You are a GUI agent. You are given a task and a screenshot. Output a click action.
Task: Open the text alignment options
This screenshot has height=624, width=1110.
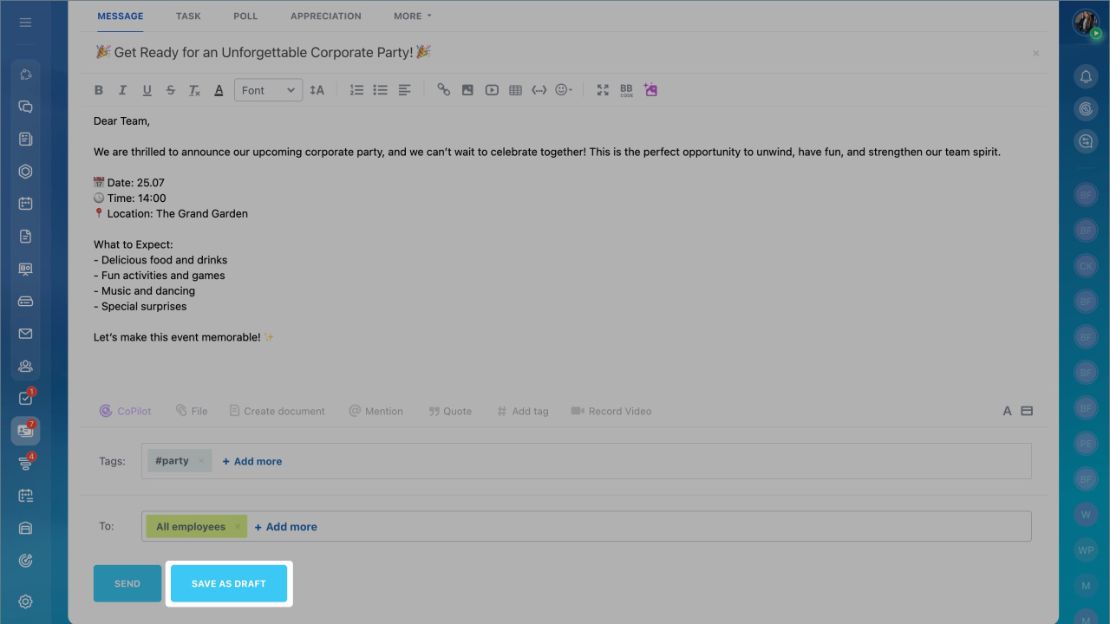404,90
